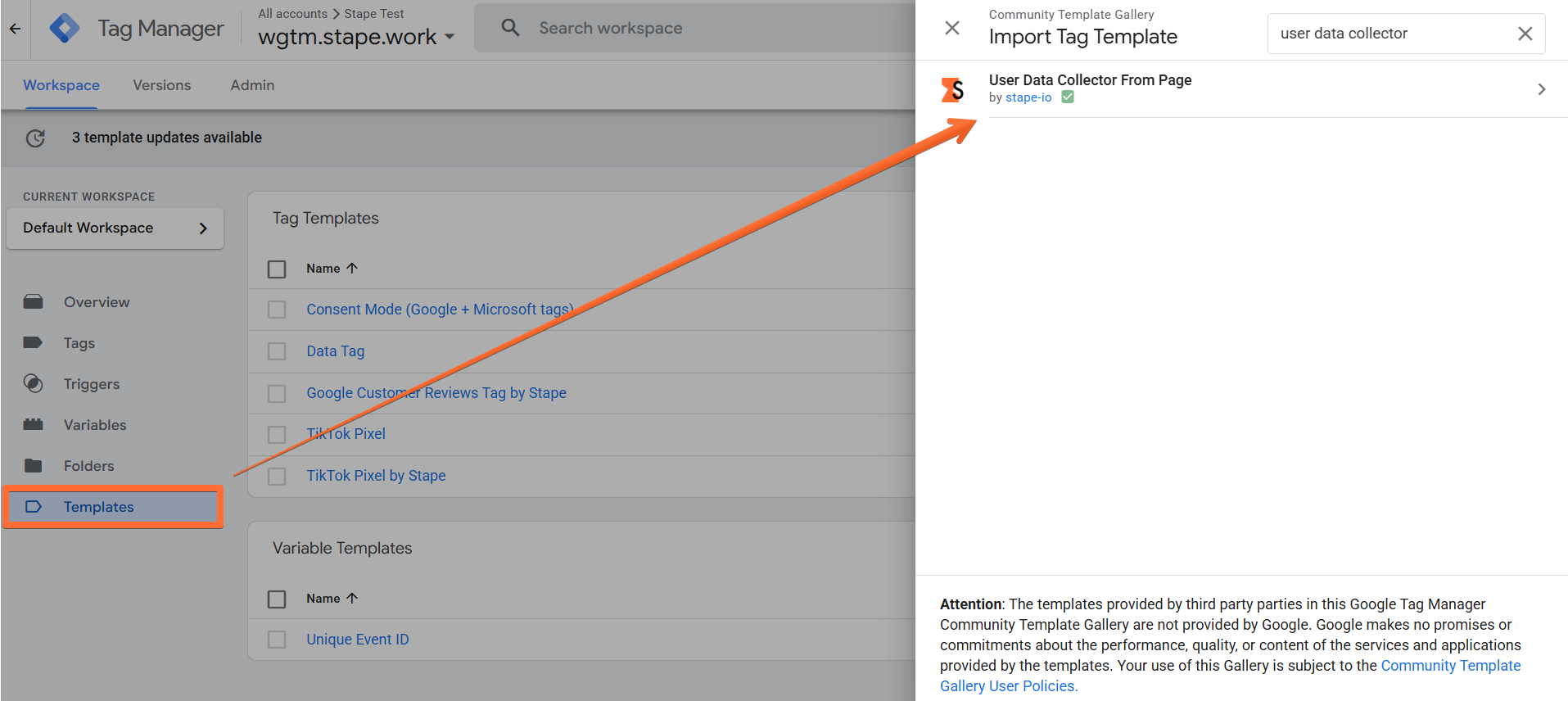Image resolution: width=1568 pixels, height=701 pixels.
Task: Switch to the Versions tab
Action: coord(162,85)
